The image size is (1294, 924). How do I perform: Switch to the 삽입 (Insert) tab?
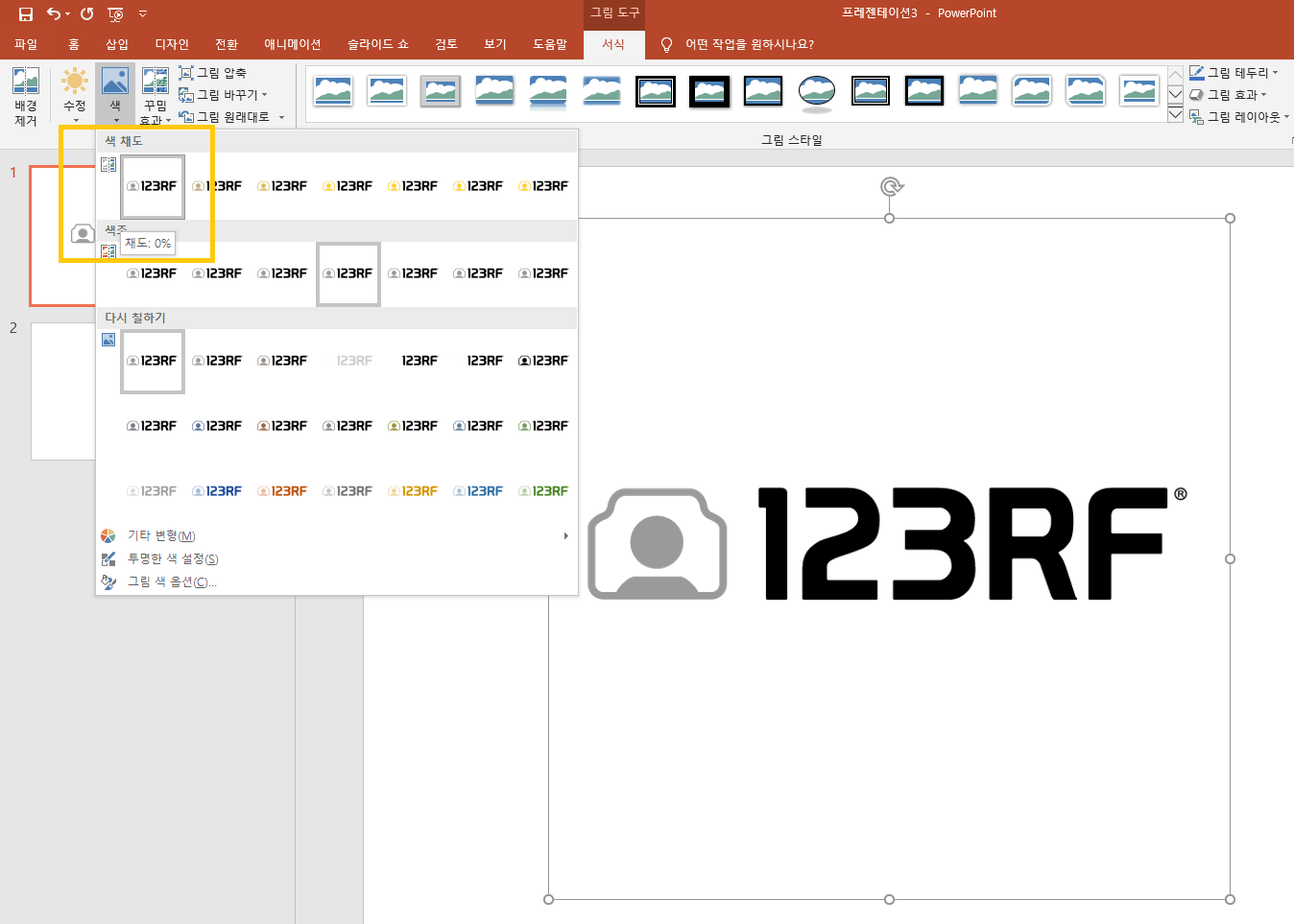coord(117,44)
